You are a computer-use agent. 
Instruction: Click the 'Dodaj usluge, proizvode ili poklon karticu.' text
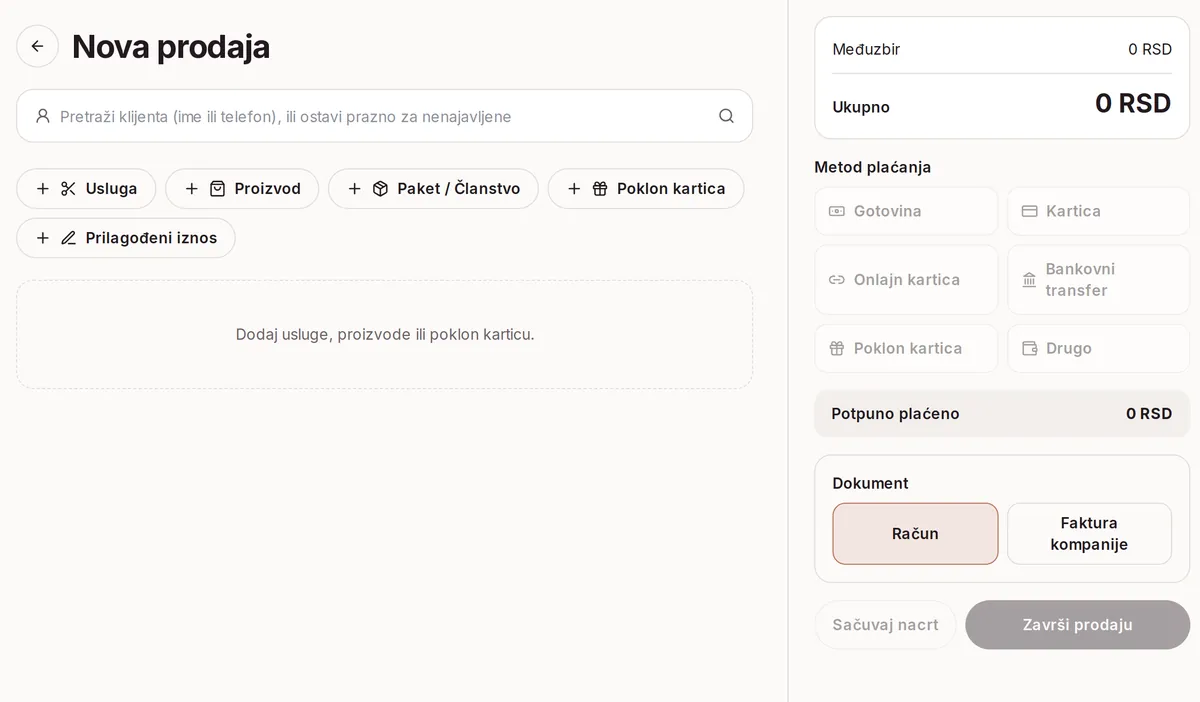point(385,334)
